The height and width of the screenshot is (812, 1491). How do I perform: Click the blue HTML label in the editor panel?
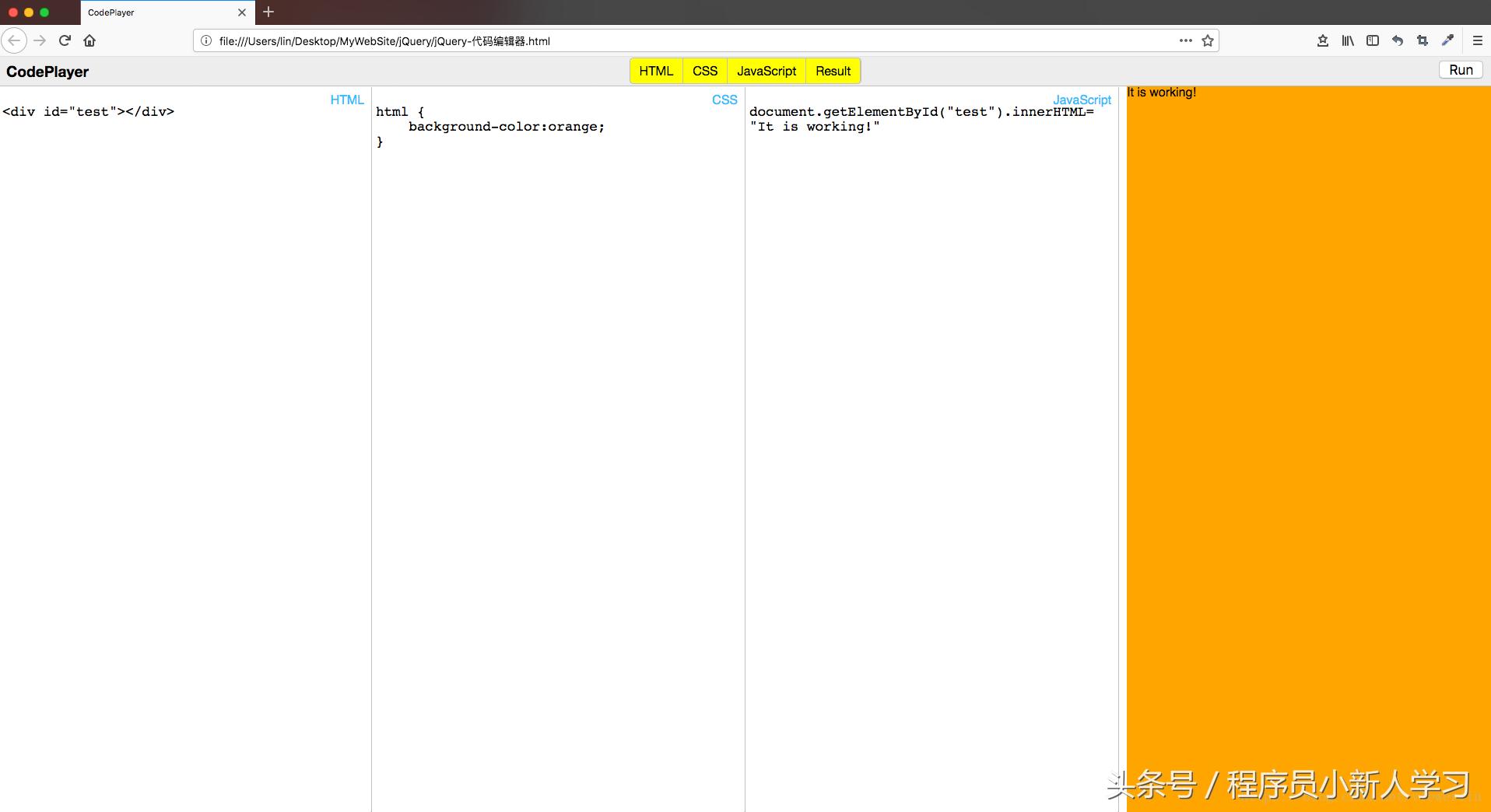347,100
